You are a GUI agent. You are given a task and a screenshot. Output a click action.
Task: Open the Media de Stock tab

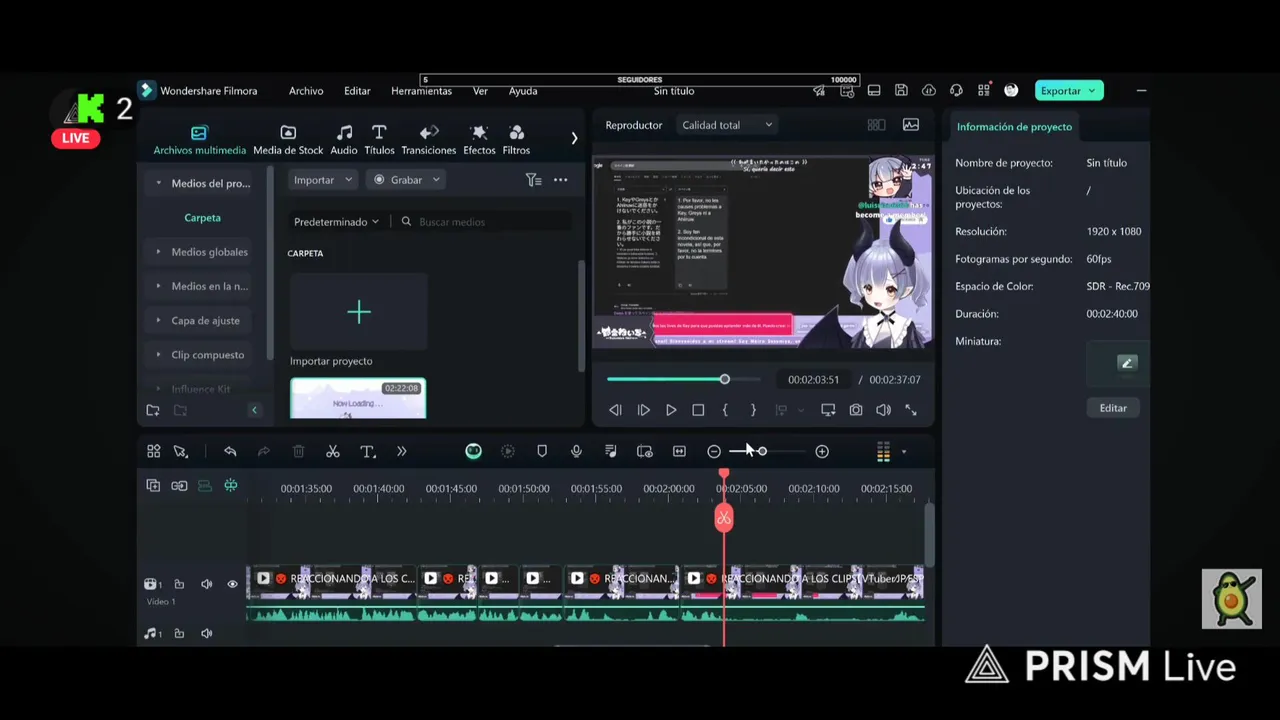(x=288, y=140)
